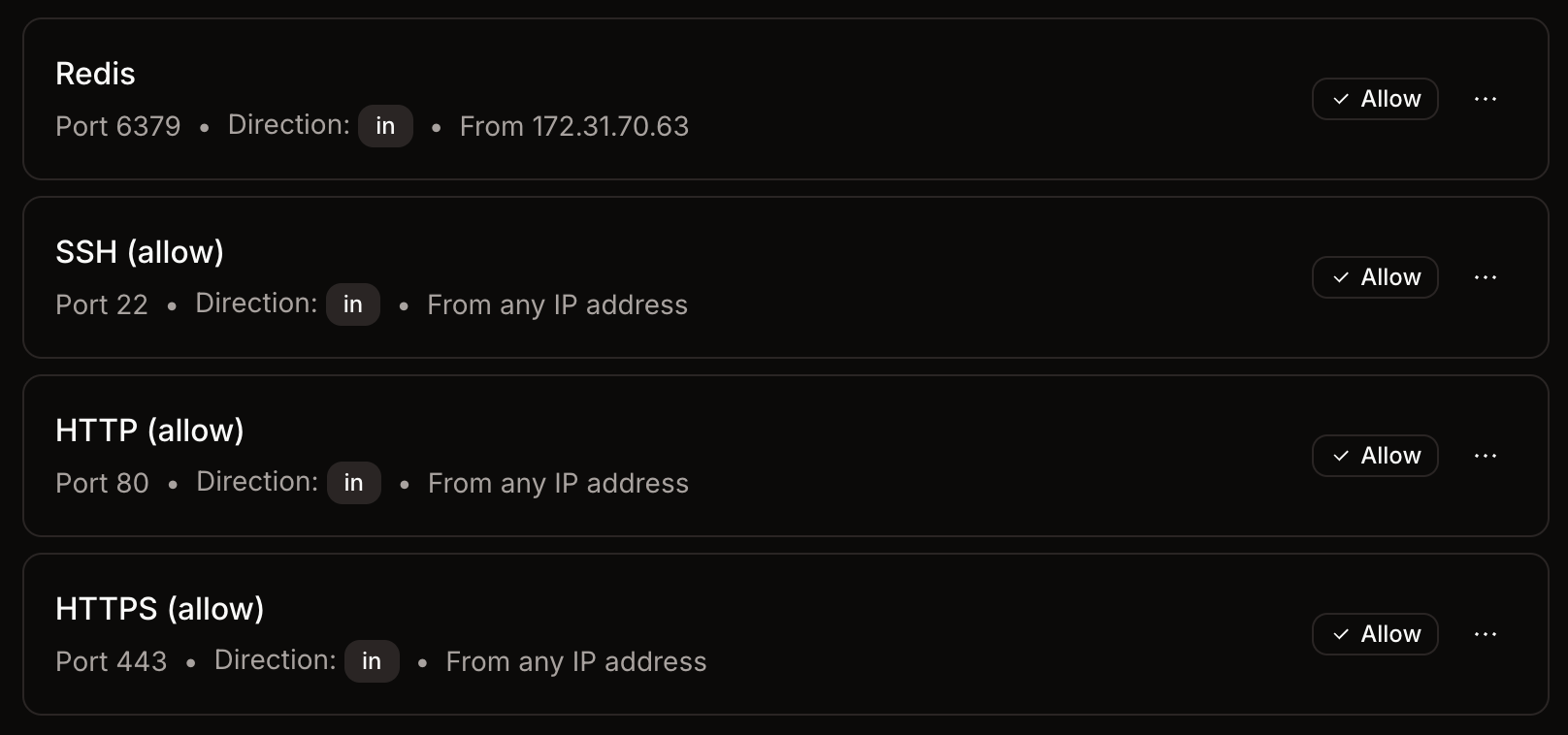Open the ellipsis menu beside HTTPS Allow
Screen dimensions: 1568x735
click(x=1486, y=634)
